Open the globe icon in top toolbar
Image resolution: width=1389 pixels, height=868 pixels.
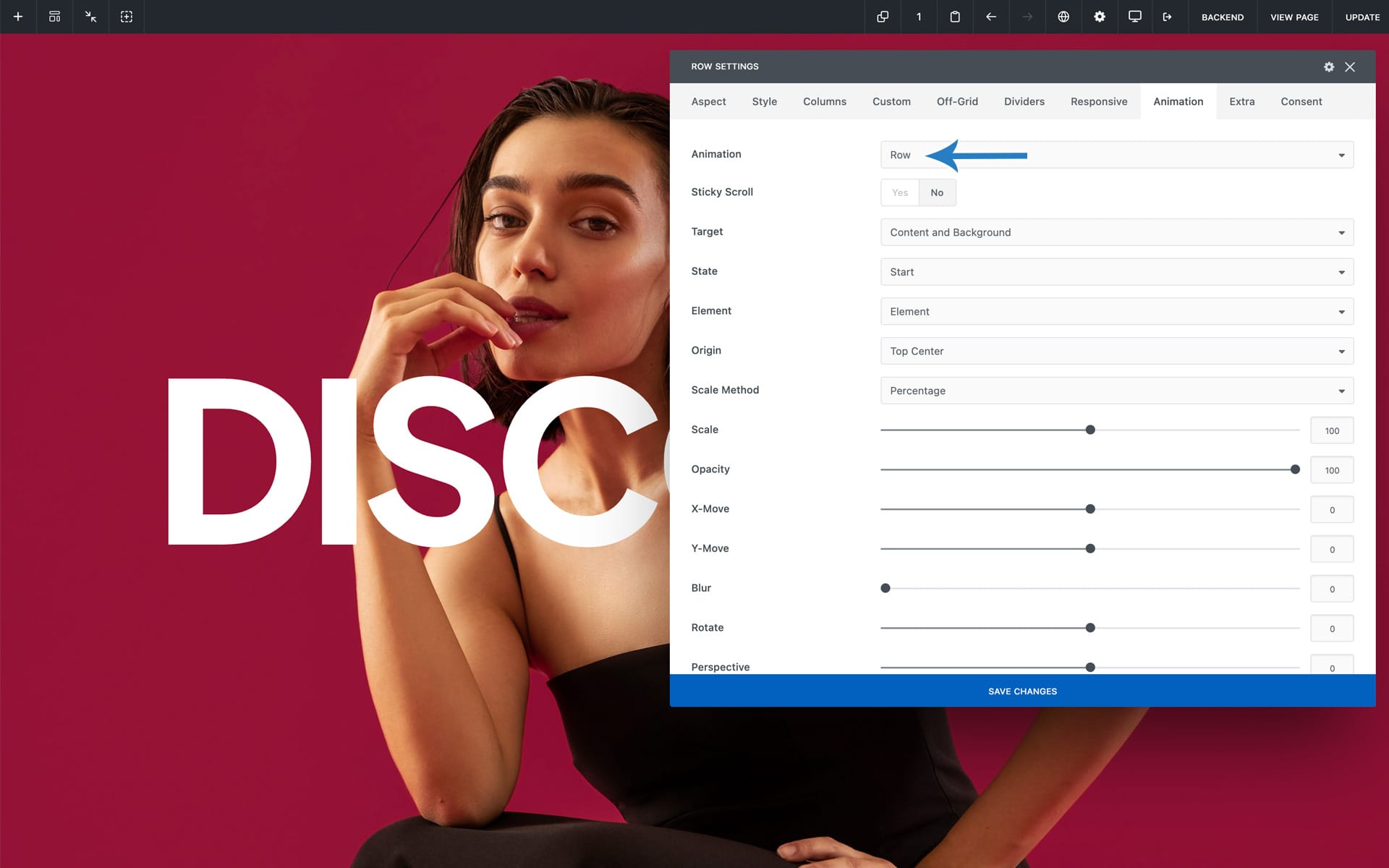point(1063,17)
